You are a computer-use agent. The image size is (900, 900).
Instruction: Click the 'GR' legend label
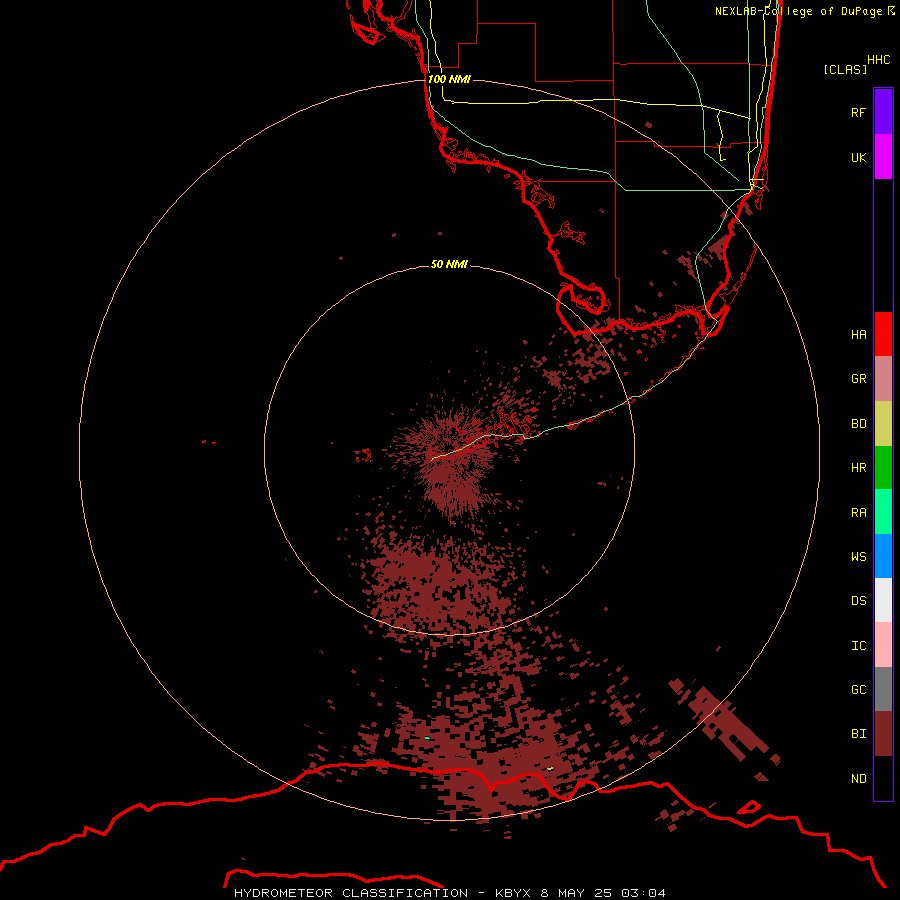858,379
